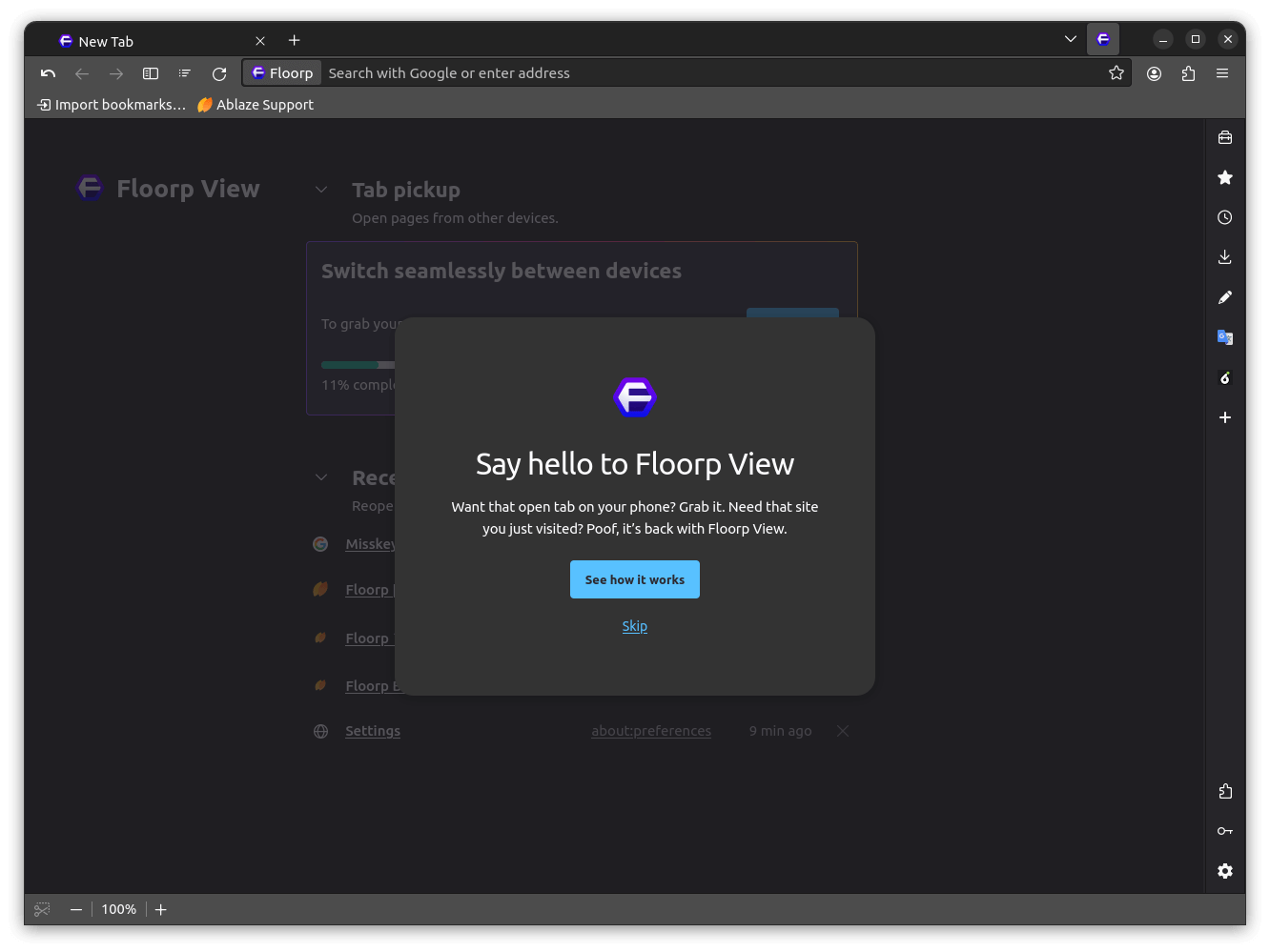Collapse the Recently closed section
Image resolution: width=1270 pixels, height=952 pixels.
(x=321, y=476)
